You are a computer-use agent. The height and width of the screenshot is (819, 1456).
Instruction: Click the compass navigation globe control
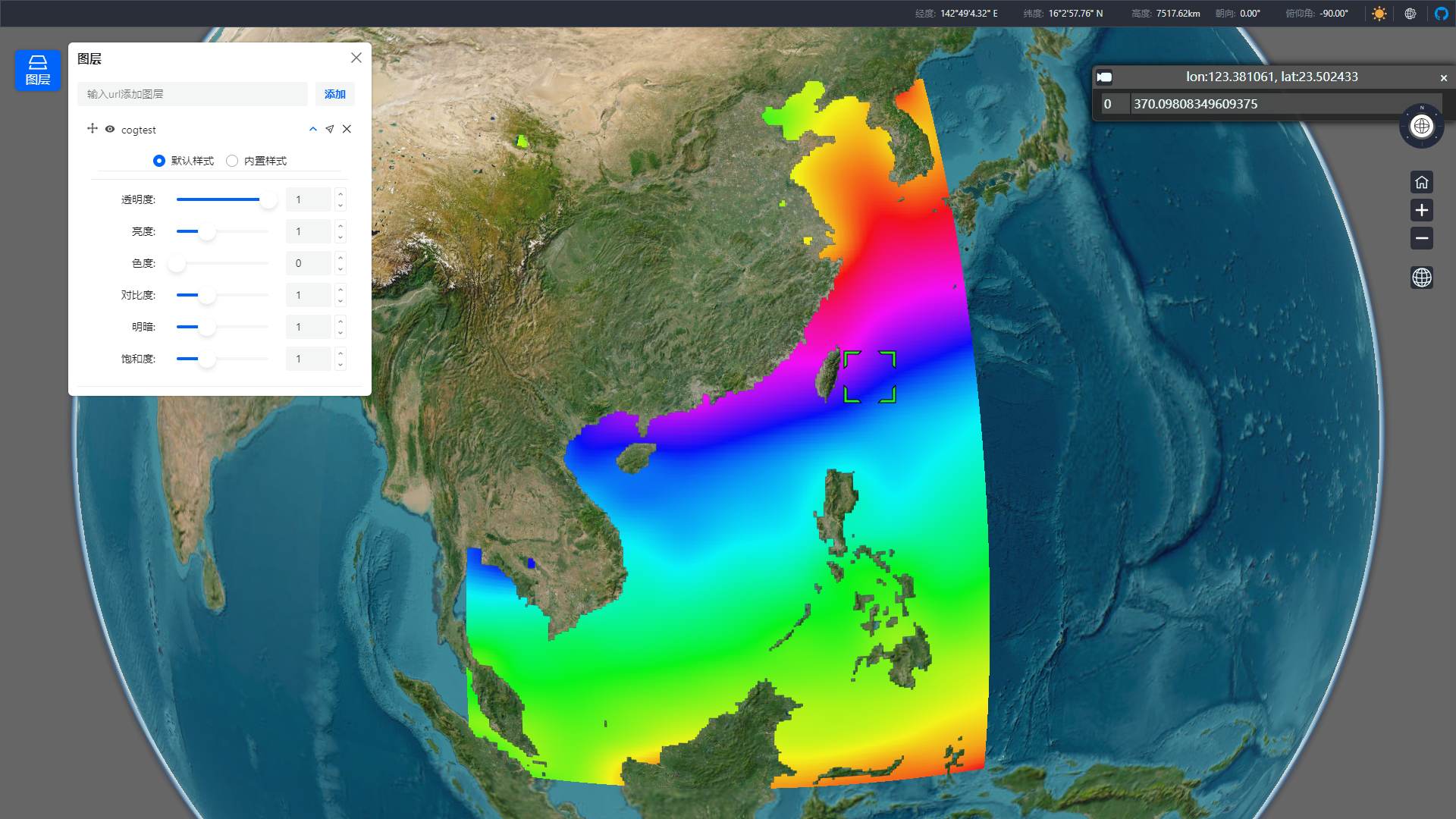coord(1421,126)
